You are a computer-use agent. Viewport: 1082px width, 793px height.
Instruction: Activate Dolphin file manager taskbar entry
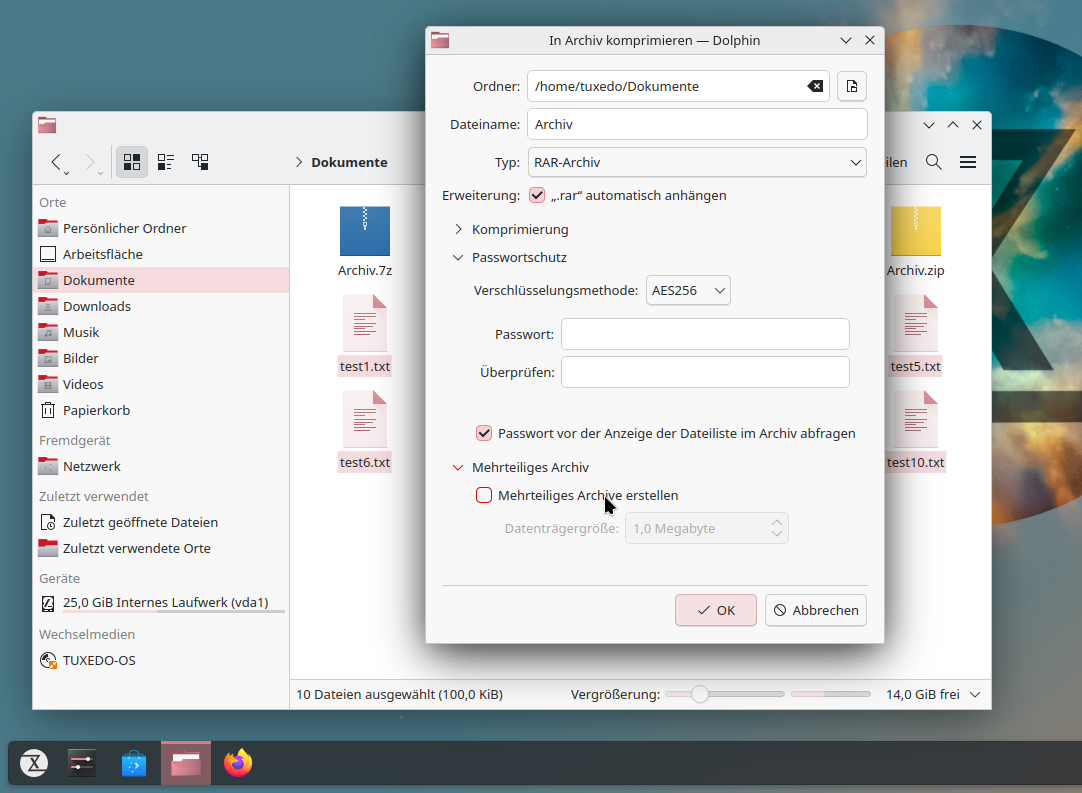pos(186,763)
